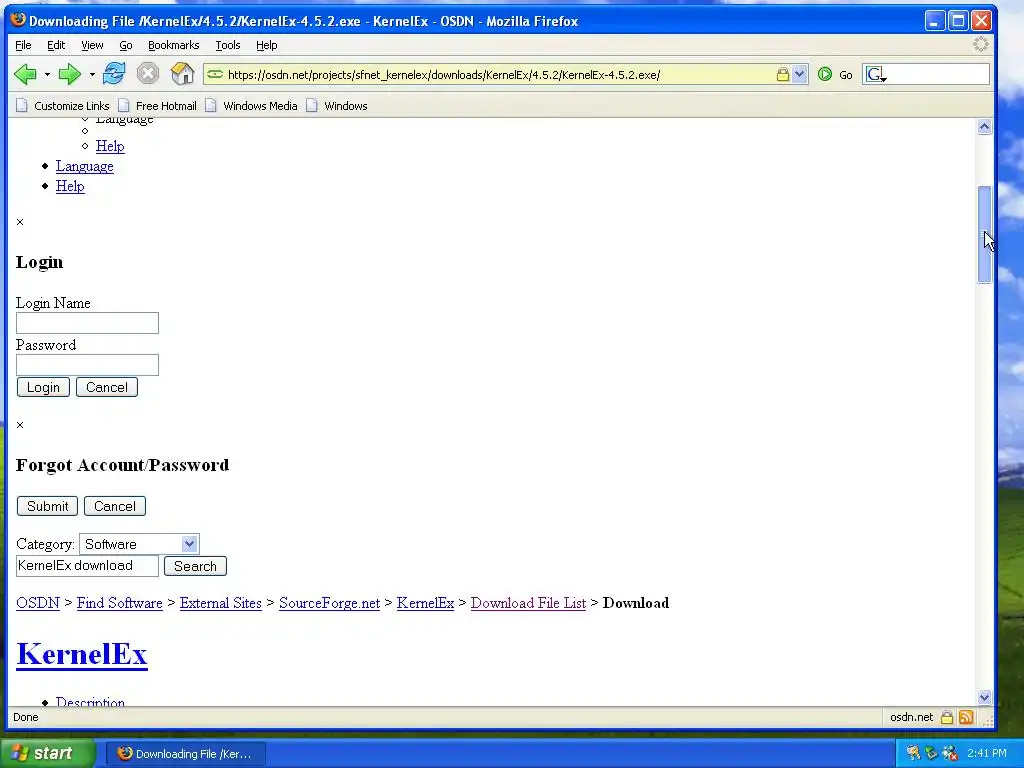Close the Login panel with ×

pyautogui.click(x=20, y=222)
